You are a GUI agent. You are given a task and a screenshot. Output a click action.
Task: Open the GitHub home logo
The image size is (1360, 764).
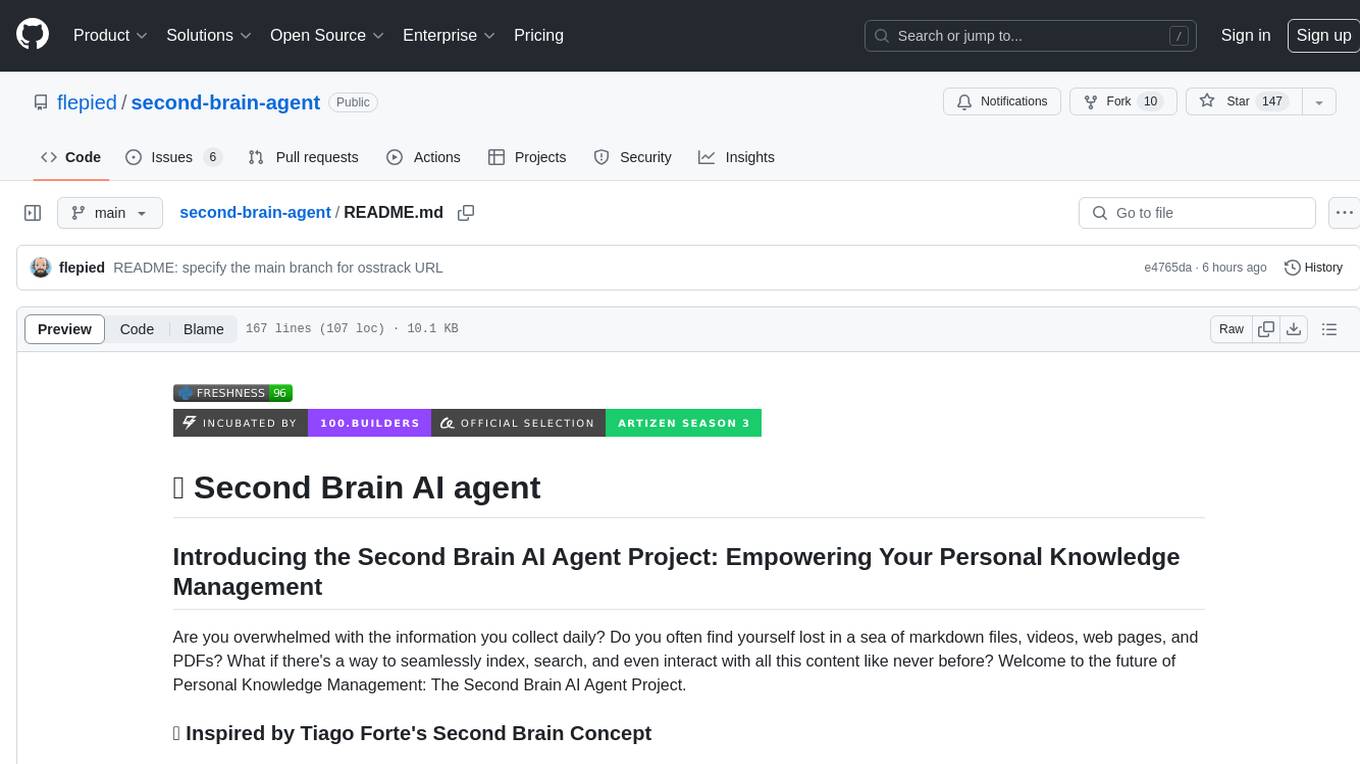(x=33, y=35)
